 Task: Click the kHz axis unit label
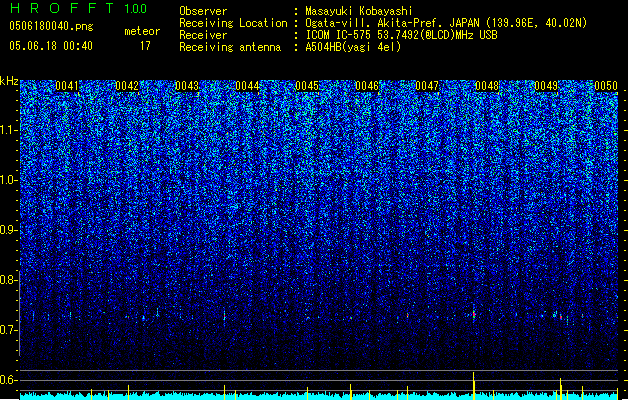[9, 81]
